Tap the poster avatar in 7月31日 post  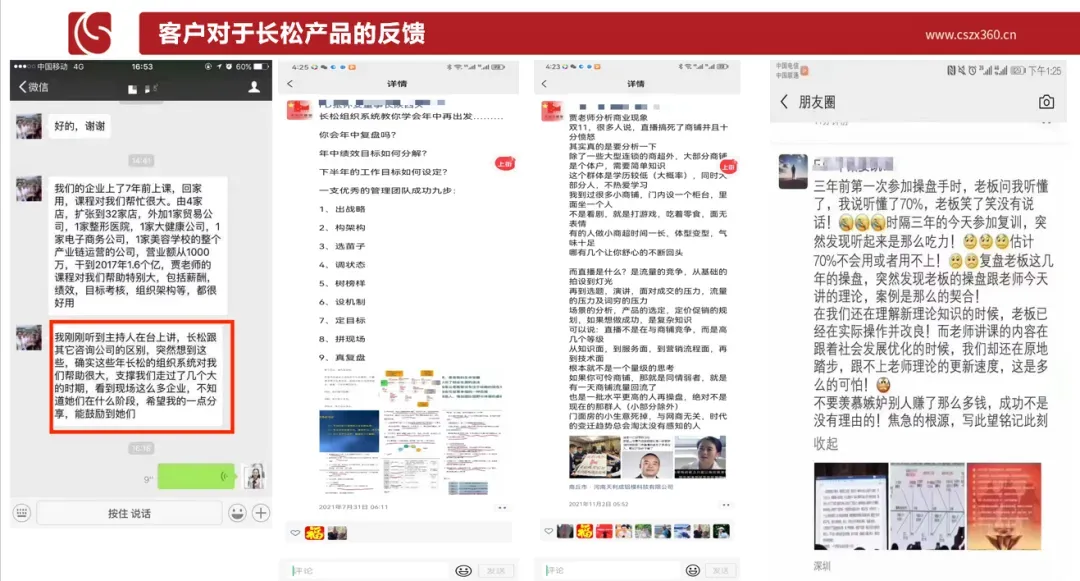point(299,110)
